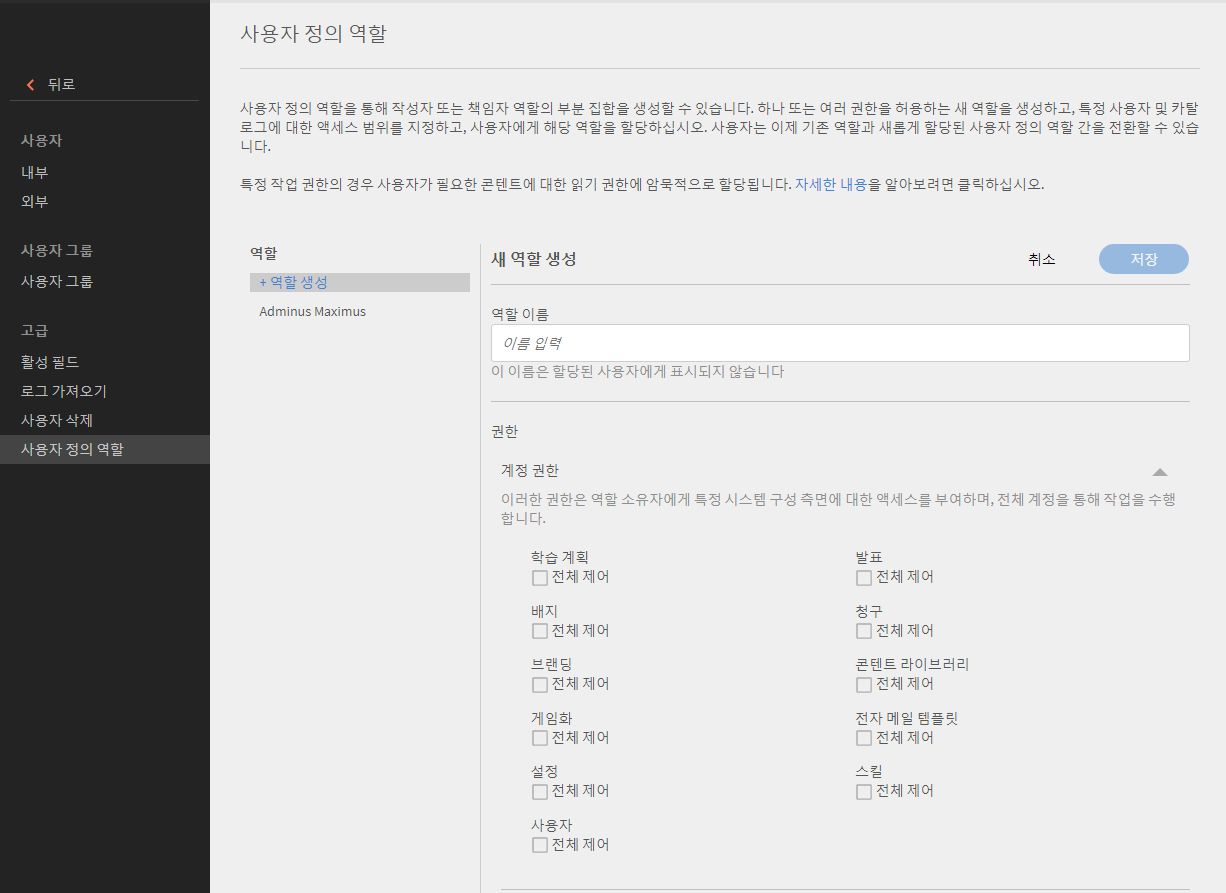The width and height of the screenshot is (1226, 893).
Task: Enable 전체 제어 under 학습 계획
Action: pos(540,578)
